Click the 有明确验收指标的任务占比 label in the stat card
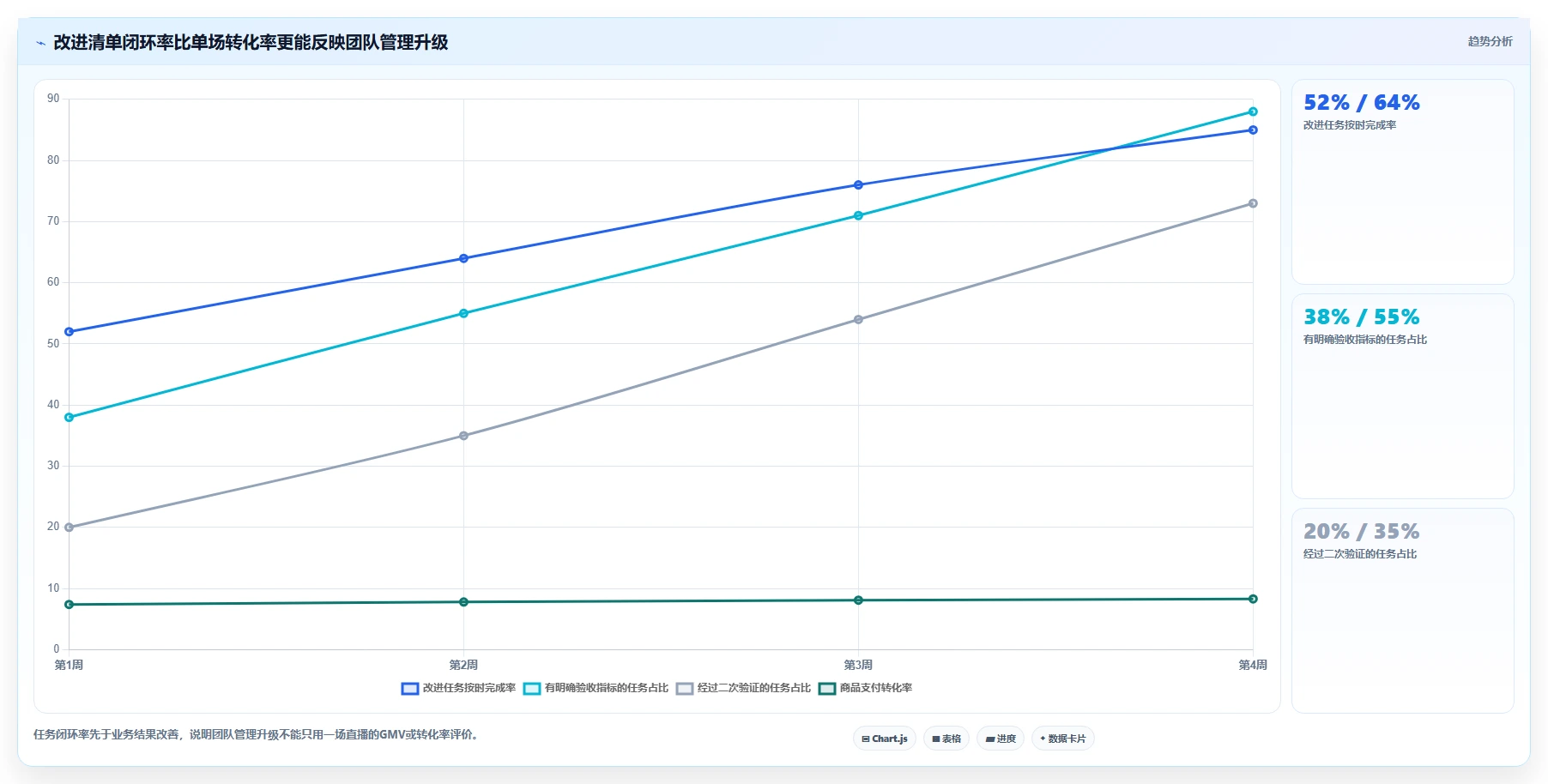 tap(1365, 340)
